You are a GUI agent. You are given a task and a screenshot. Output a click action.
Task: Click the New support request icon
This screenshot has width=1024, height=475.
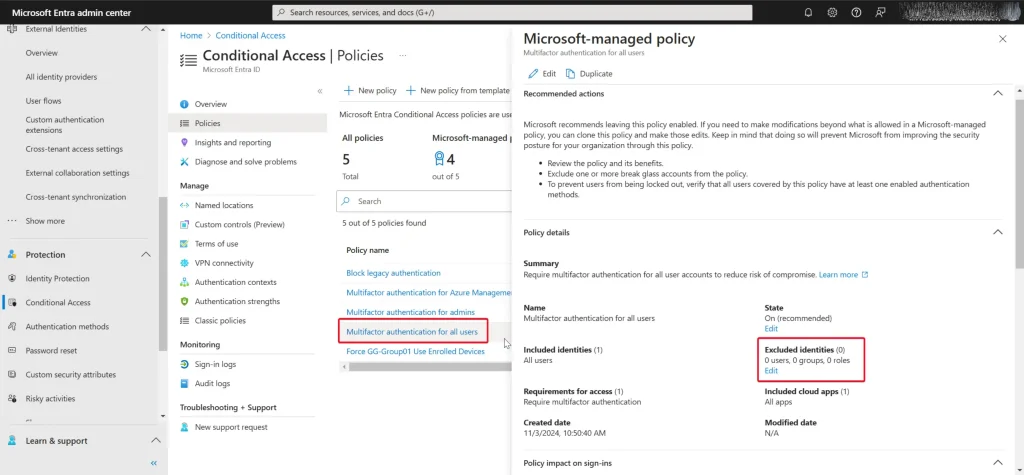[184, 427]
